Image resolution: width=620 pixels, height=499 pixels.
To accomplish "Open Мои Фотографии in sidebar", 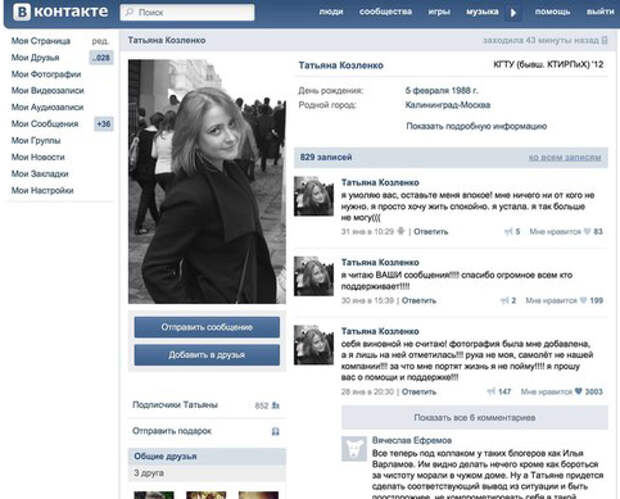I will 46,74.
